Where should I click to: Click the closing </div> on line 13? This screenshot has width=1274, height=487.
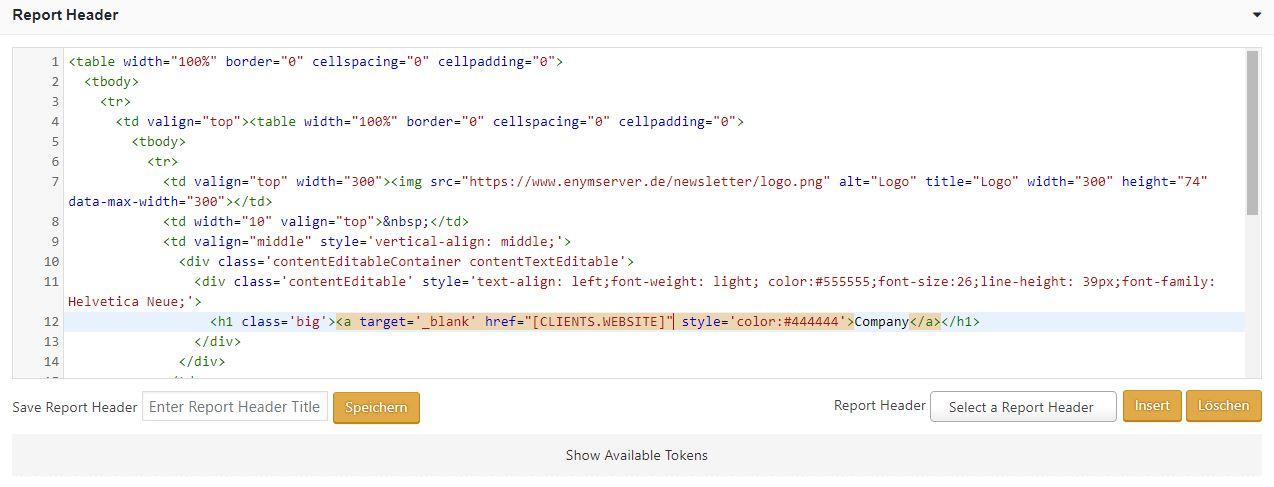click(x=218, y=342)
